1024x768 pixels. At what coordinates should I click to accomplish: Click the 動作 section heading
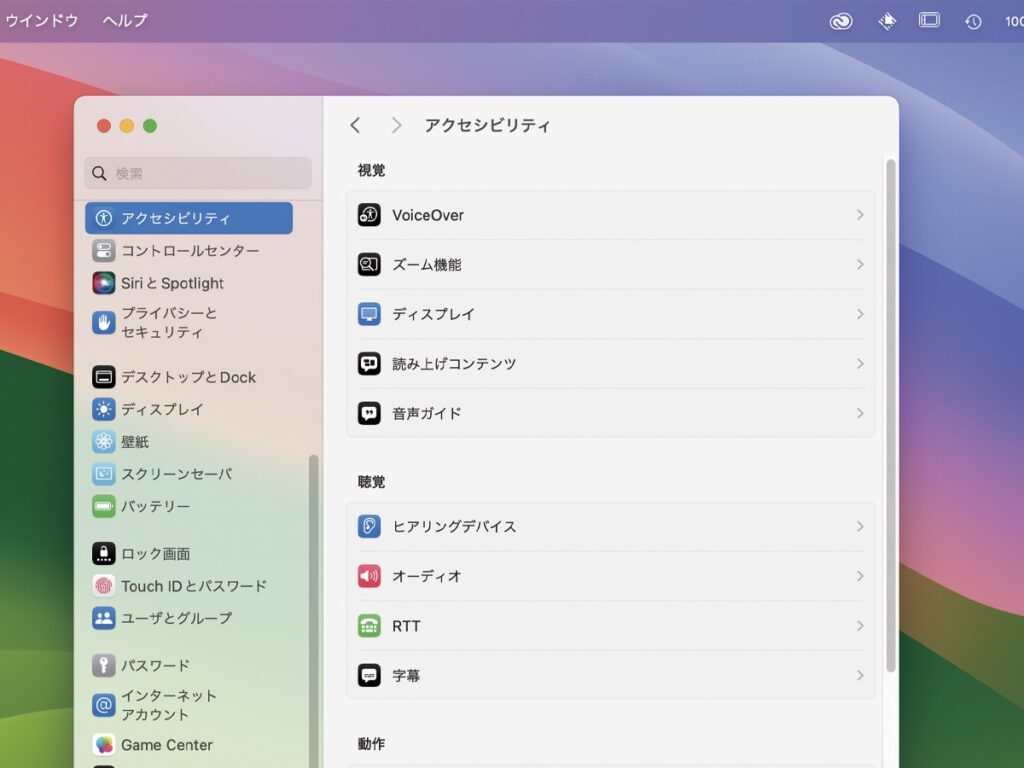[x=371, y=744]
